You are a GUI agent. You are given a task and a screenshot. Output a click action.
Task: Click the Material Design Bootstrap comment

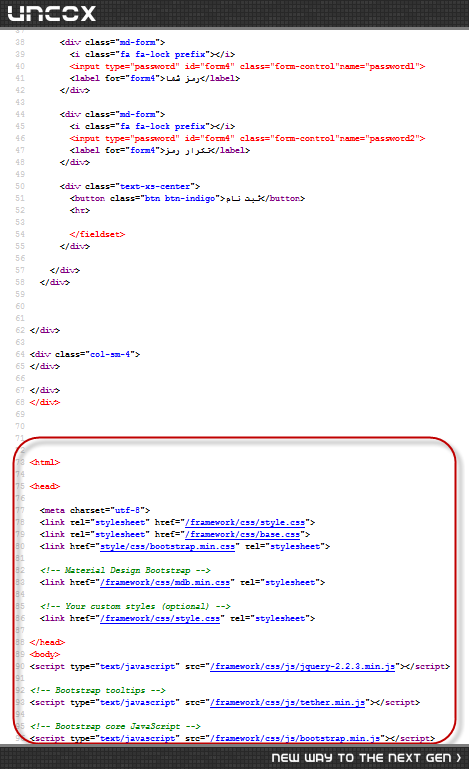pos(125,570)
